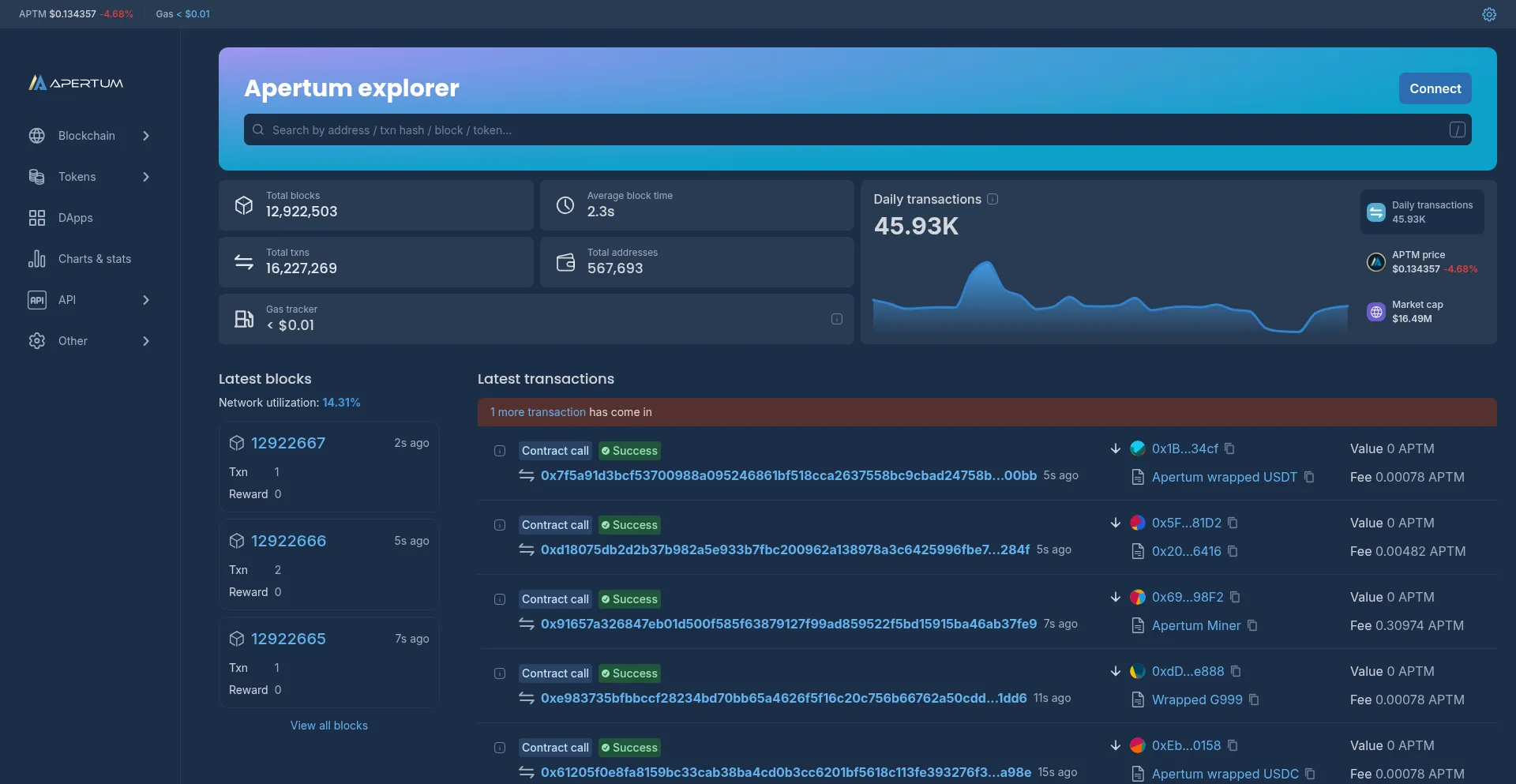The height and width of the screenshot is (784, 1516).
Task: Click the daily transactions chart
Action: coord(1110,298)
